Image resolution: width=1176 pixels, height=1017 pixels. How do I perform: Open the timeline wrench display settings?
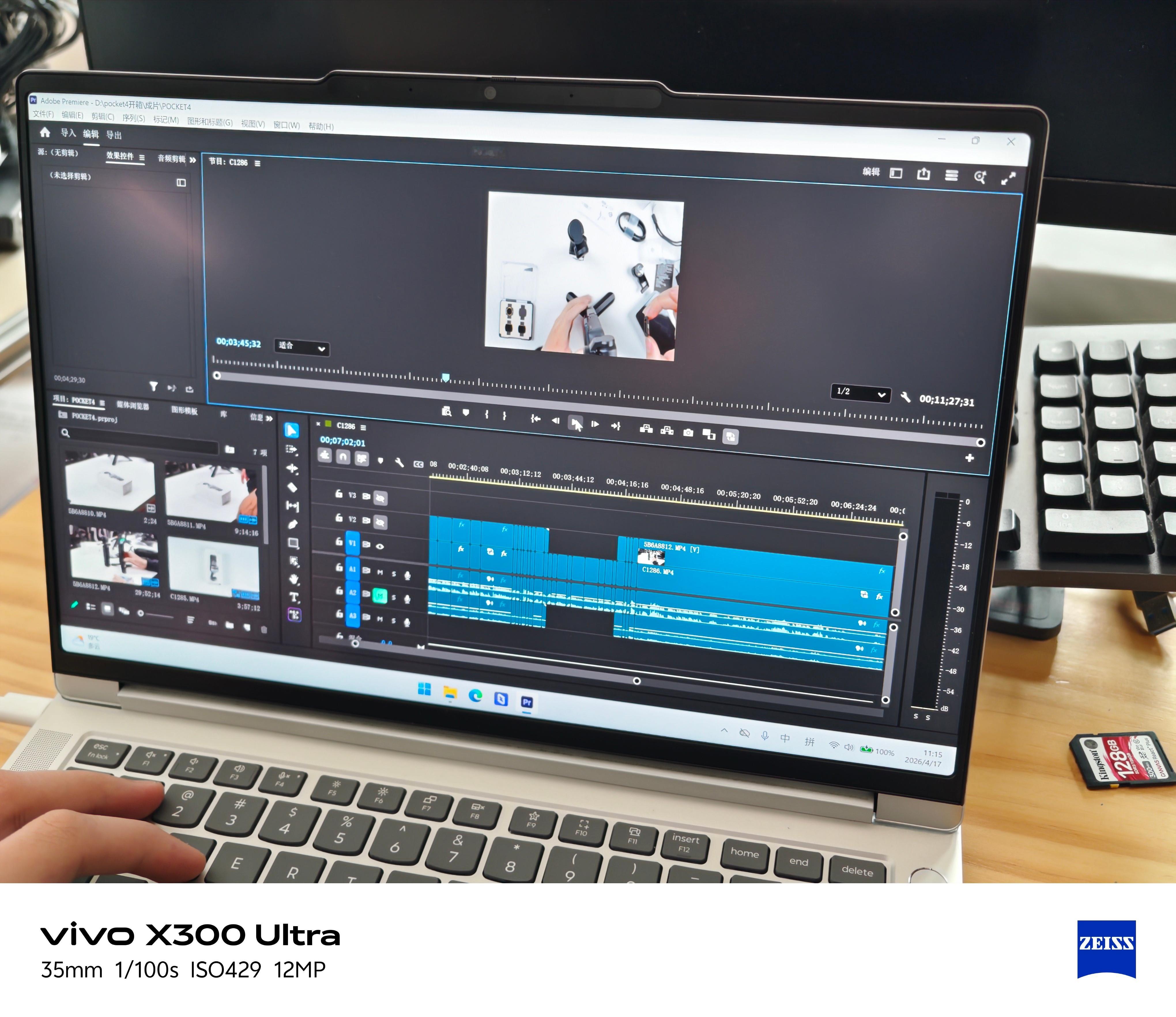click(399, 463)
